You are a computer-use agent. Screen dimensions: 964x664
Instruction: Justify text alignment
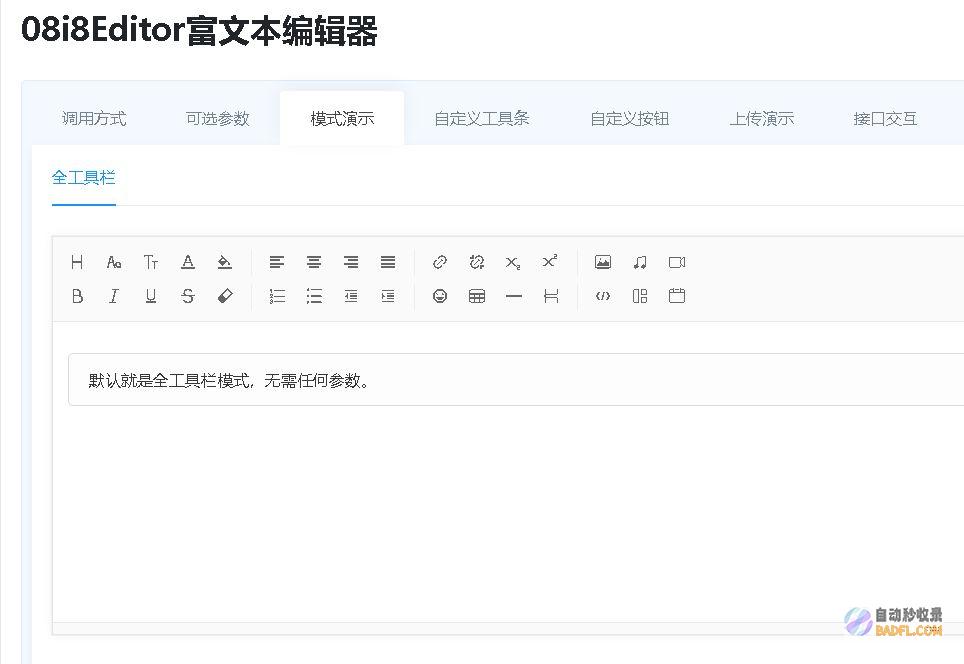[x=388, y=263]
